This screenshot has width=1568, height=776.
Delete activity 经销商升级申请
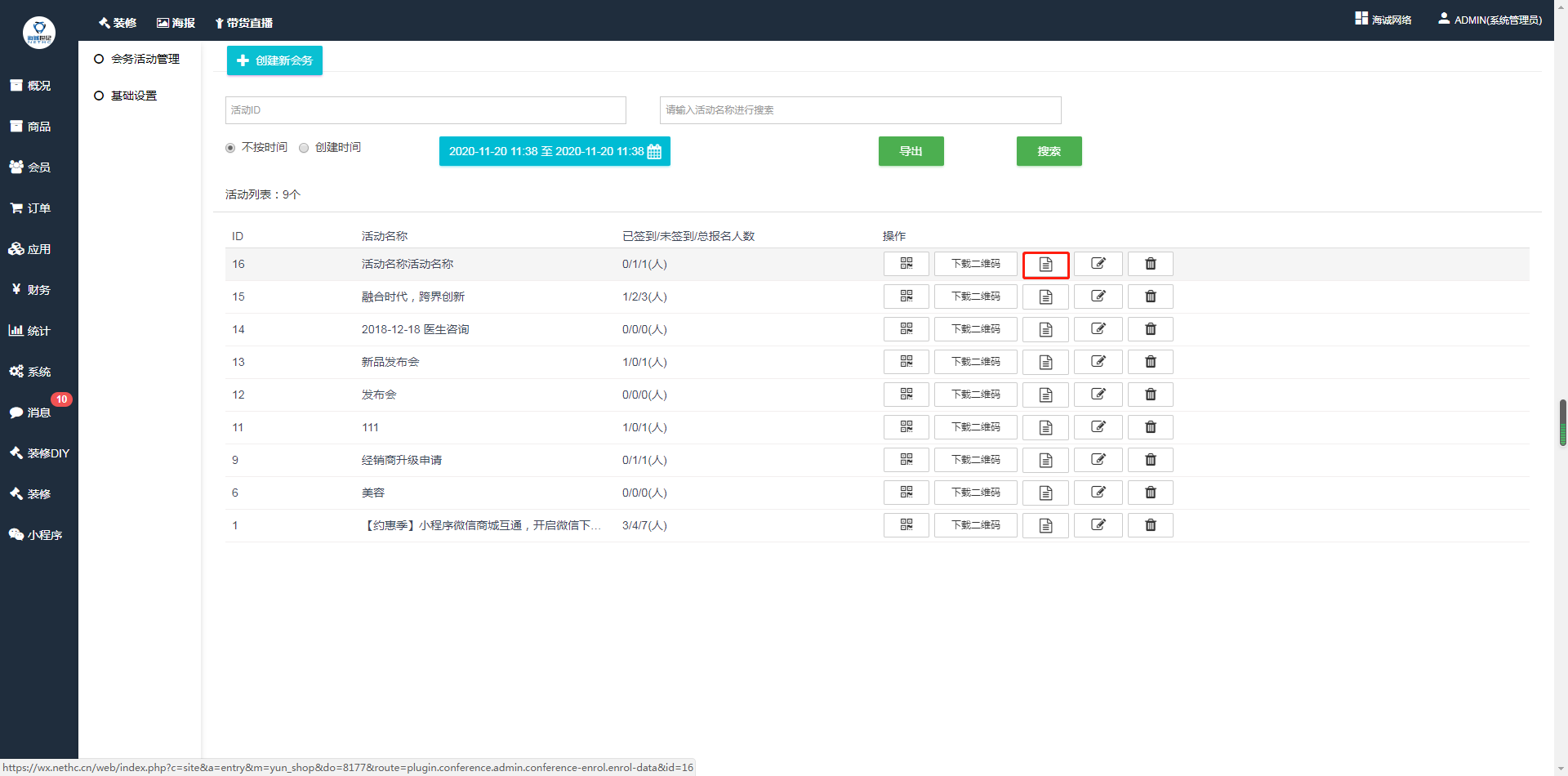pos(1150,460)
